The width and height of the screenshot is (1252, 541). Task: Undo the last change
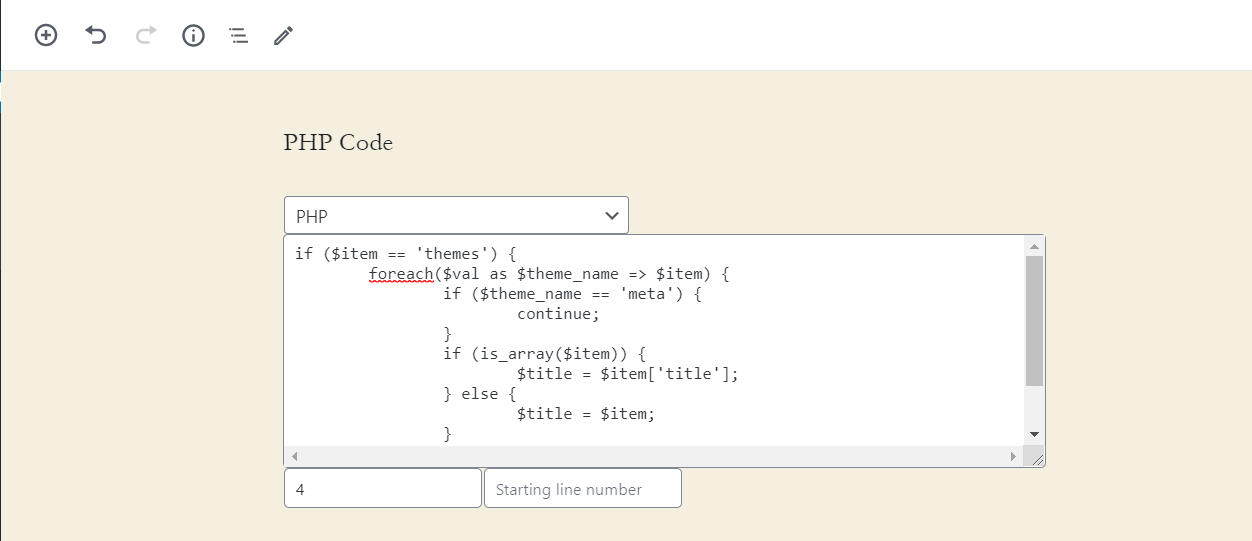95,36
